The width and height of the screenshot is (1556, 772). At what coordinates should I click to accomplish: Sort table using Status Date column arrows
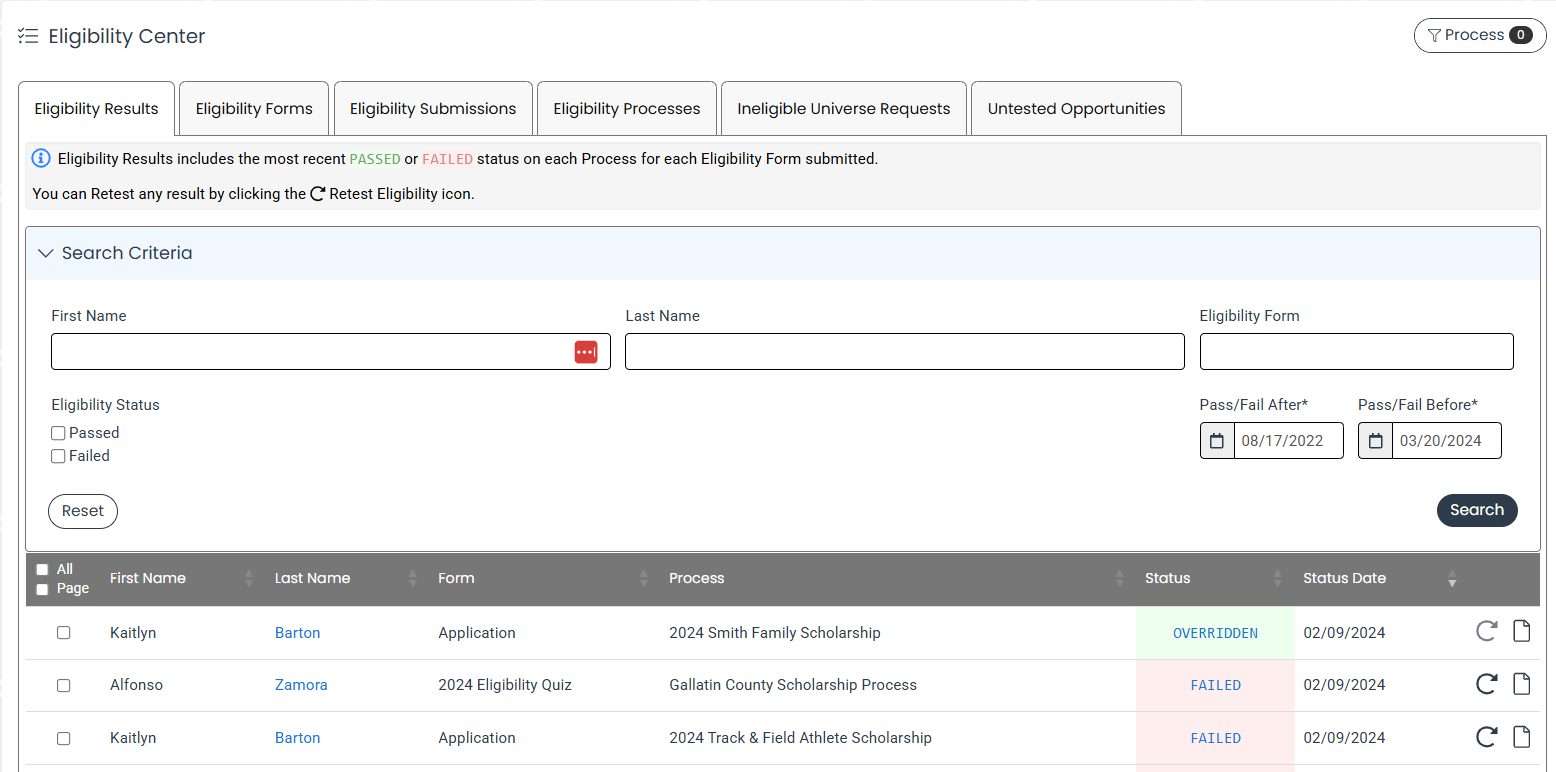(x=1452, y=578)
